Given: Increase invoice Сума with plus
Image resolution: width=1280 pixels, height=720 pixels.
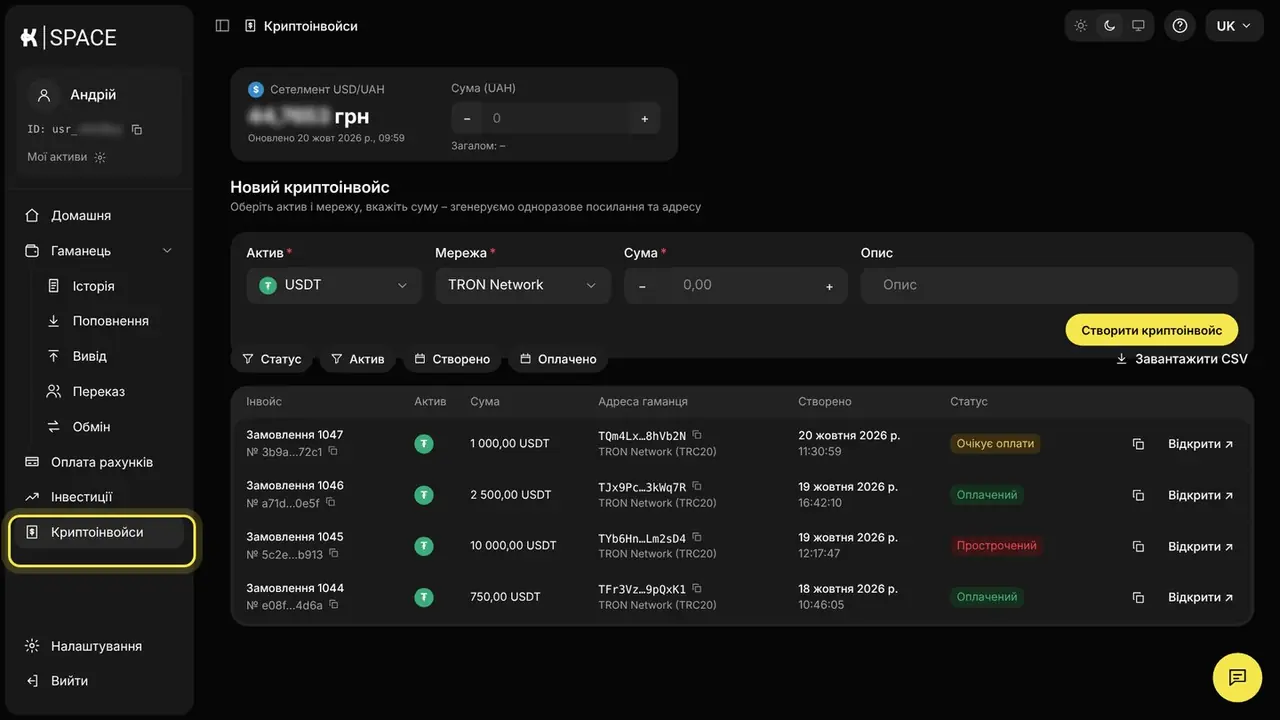Looking at the screenshot, I should tap(829, 287).
